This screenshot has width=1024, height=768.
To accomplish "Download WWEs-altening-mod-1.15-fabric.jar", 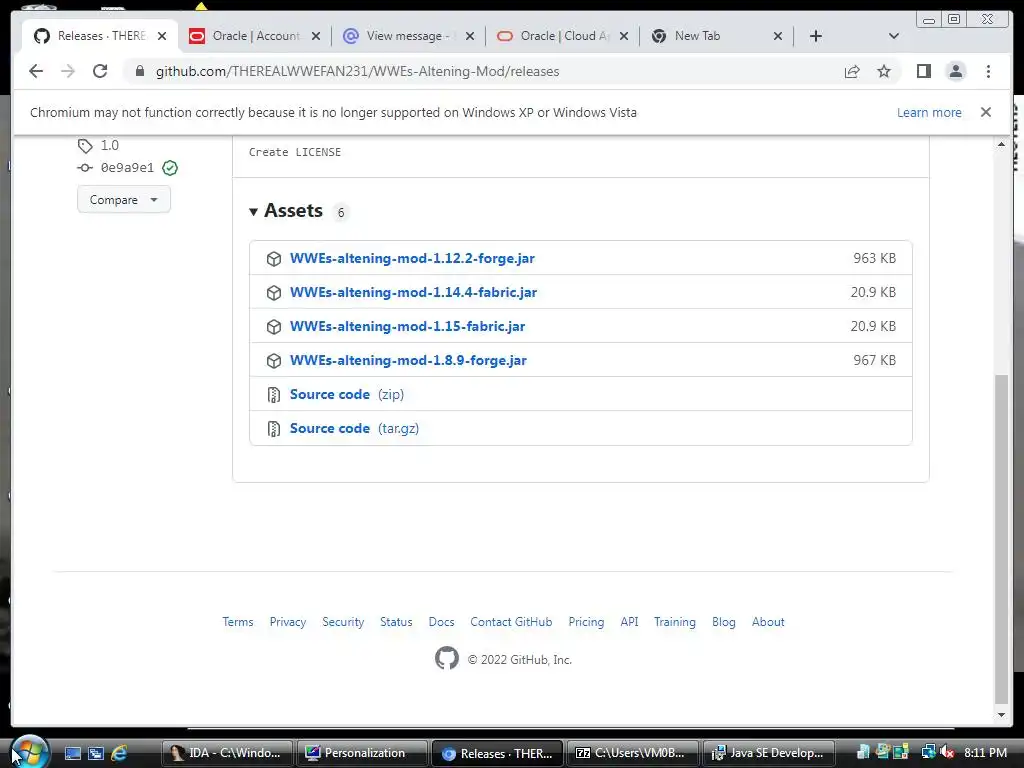I will (x=408, y=326).
